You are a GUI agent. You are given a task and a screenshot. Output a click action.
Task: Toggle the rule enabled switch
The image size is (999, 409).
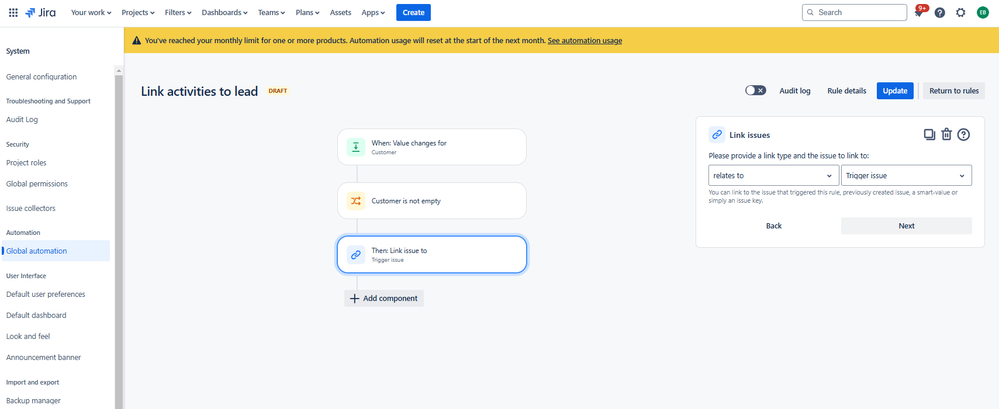(756, 90)
